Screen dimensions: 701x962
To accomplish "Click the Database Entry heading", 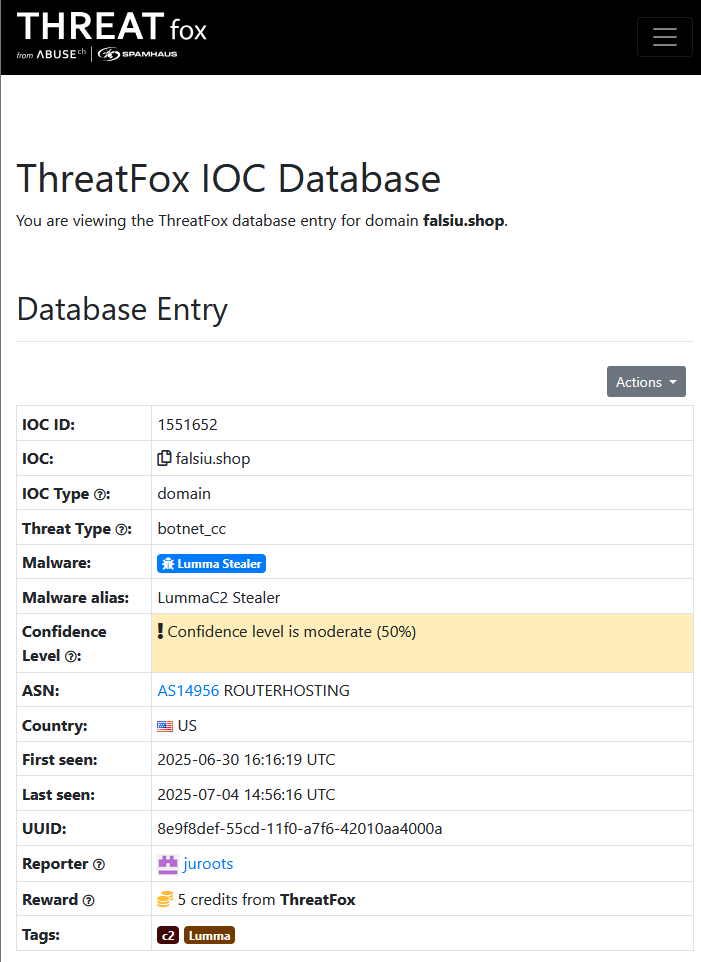I will 122,309.
